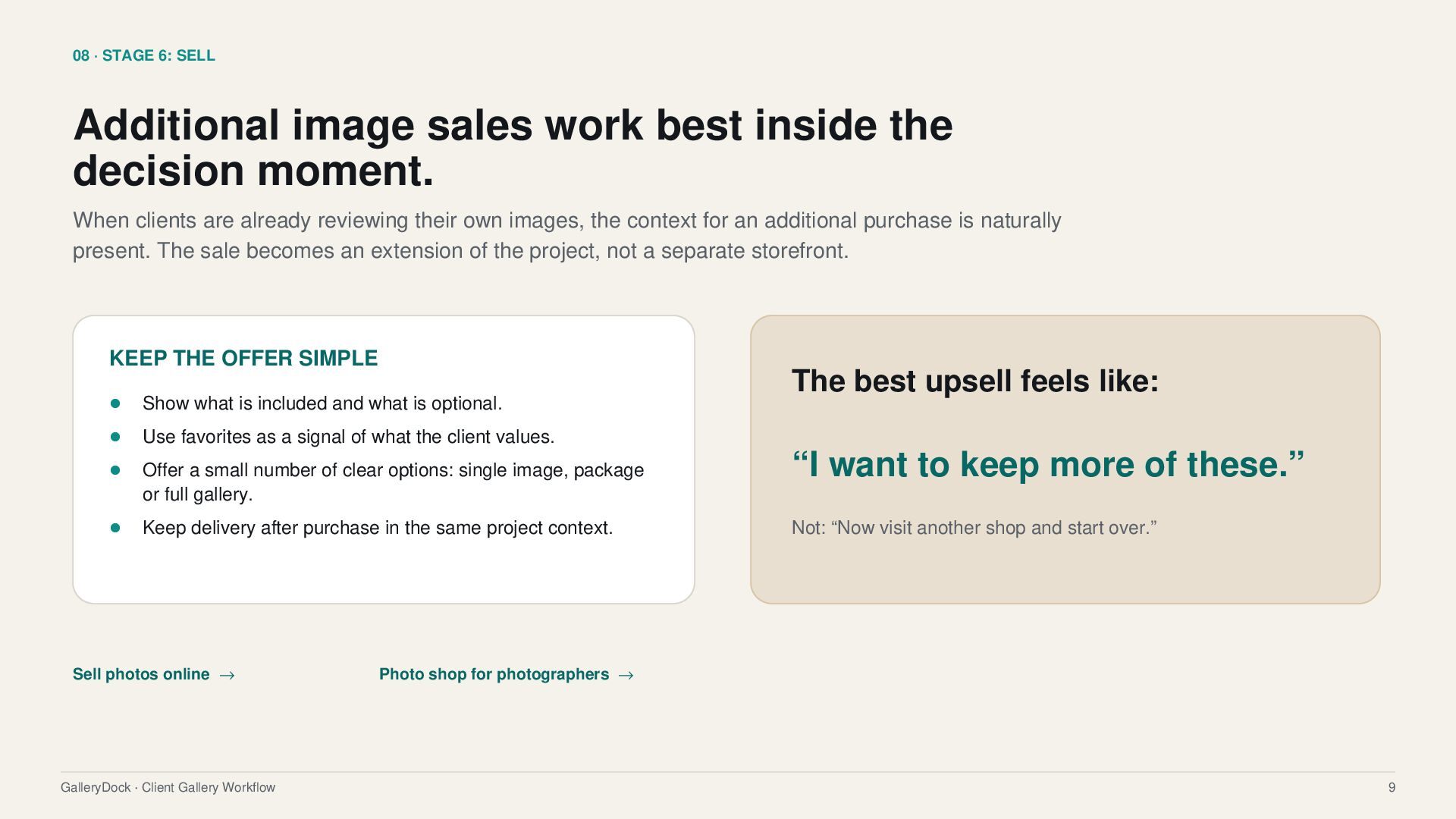Open the Sell photos online link
The image size is (1456, 819).
tap(154, 674)
